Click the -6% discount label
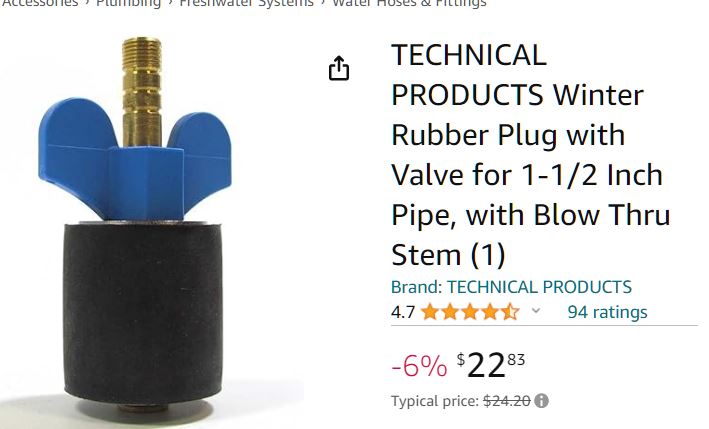 coord(419,366)
